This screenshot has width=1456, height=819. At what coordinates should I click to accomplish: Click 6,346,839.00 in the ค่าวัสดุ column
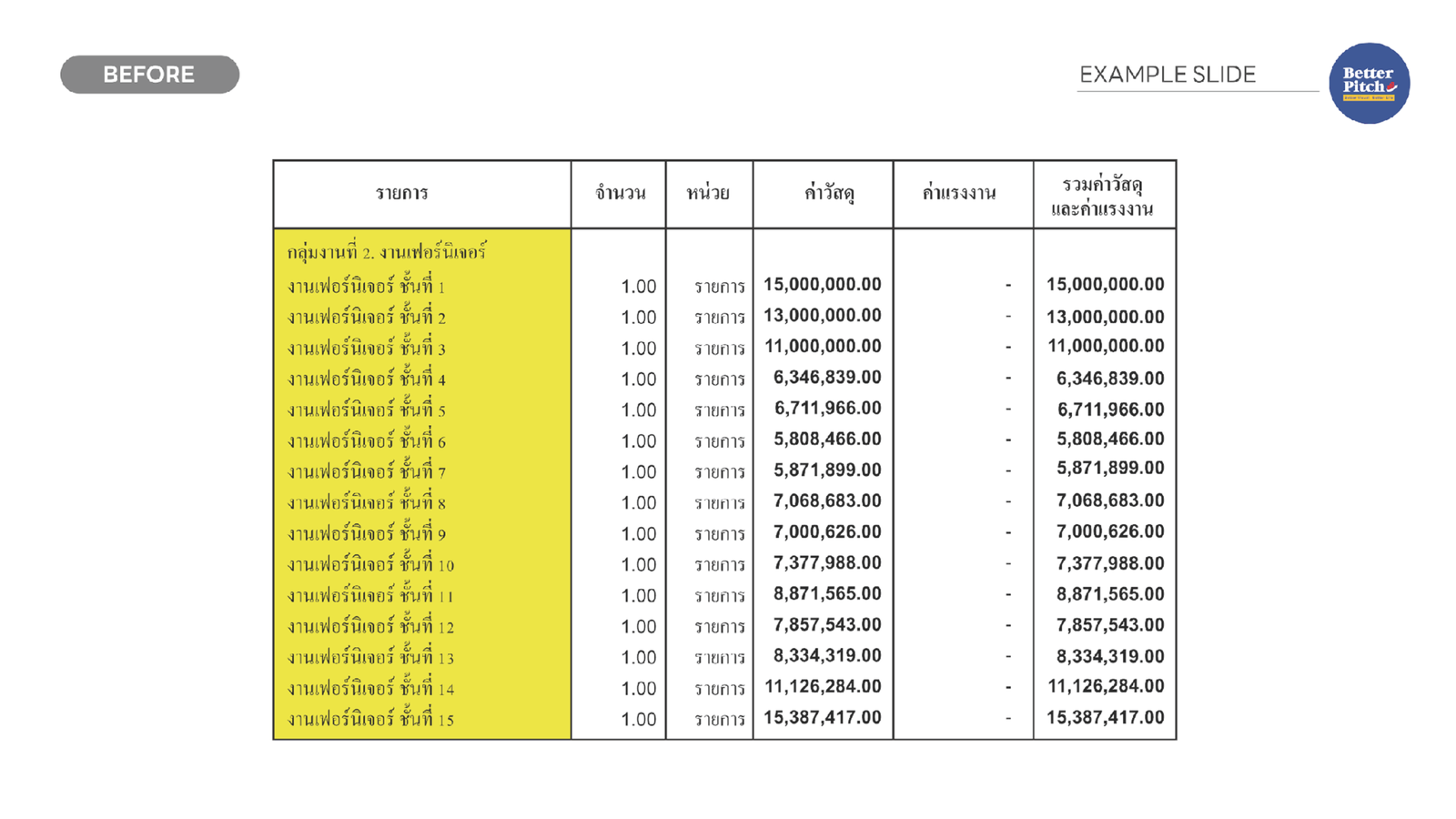[827, 378]
